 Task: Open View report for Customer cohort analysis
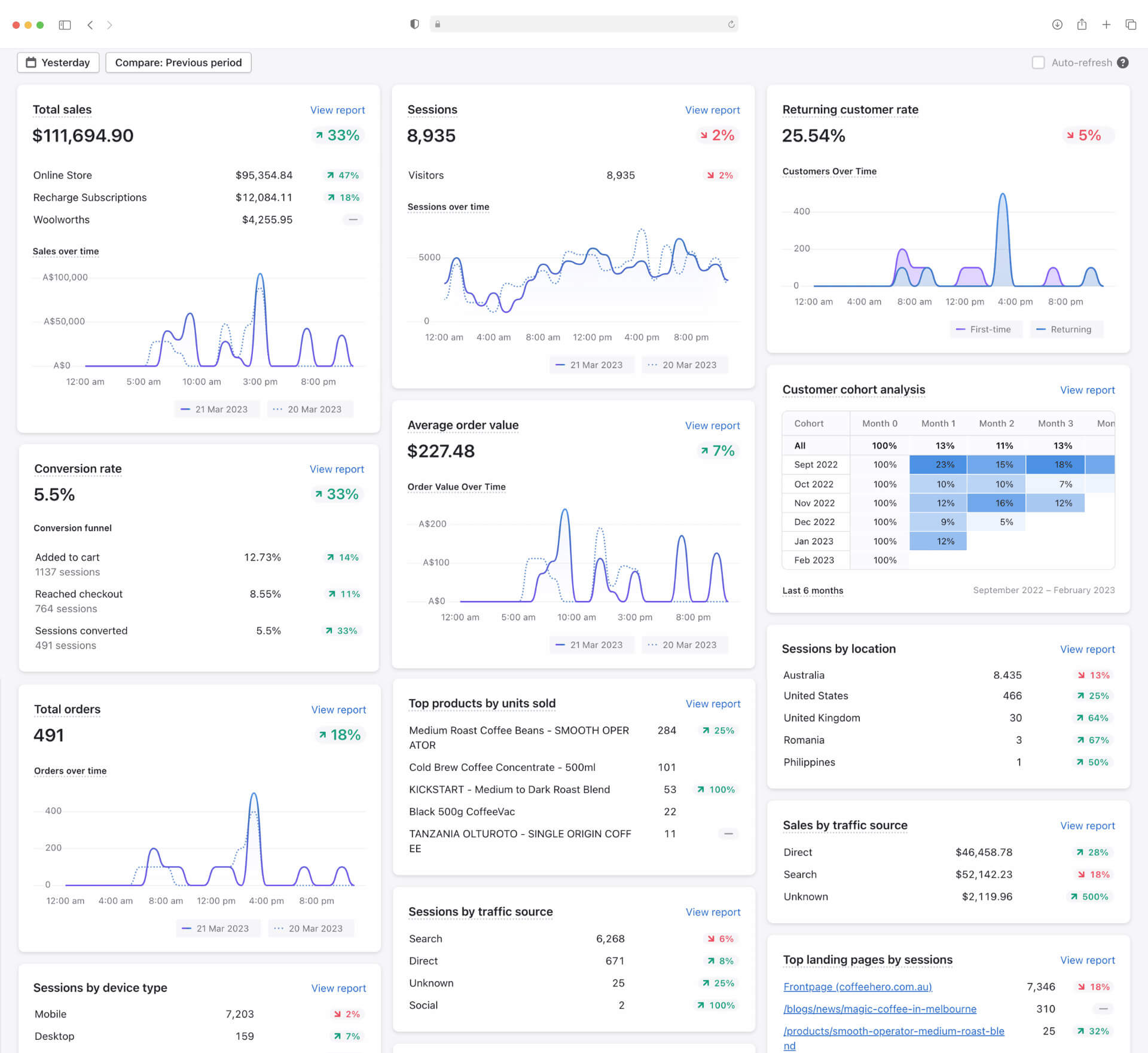pos(1087,390)
